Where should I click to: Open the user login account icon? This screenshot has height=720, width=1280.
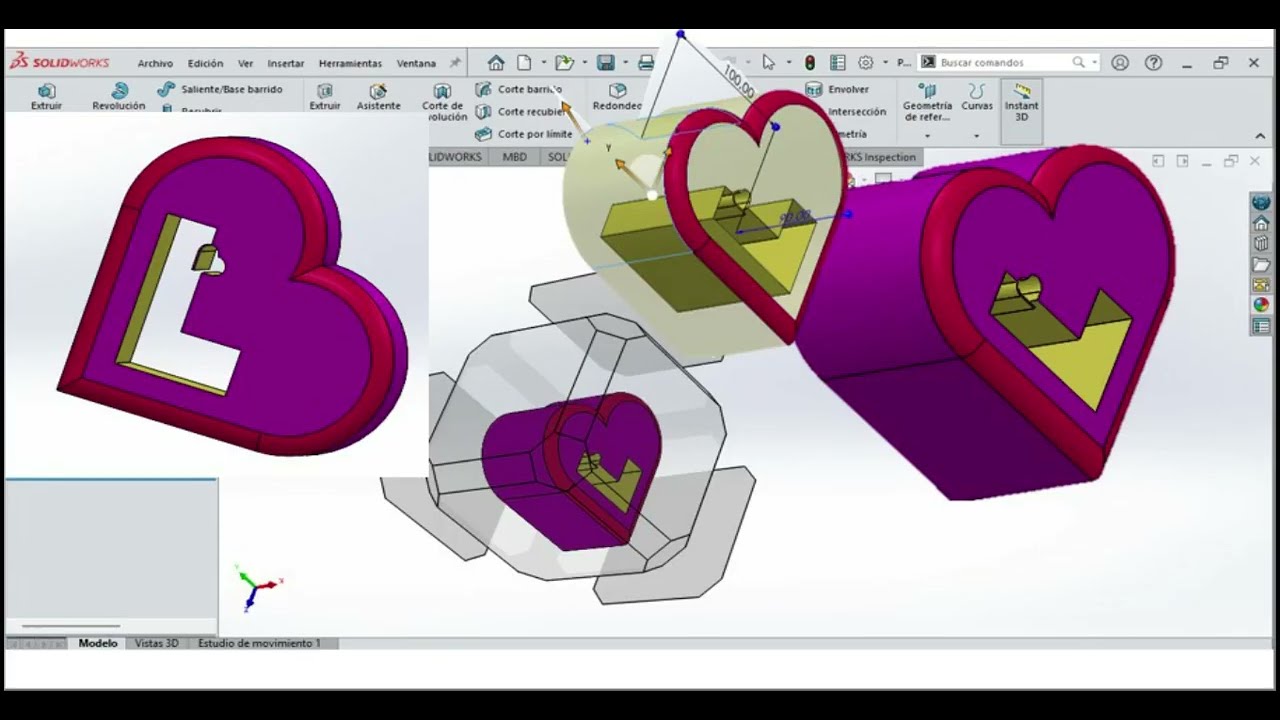click(1120, 62)
